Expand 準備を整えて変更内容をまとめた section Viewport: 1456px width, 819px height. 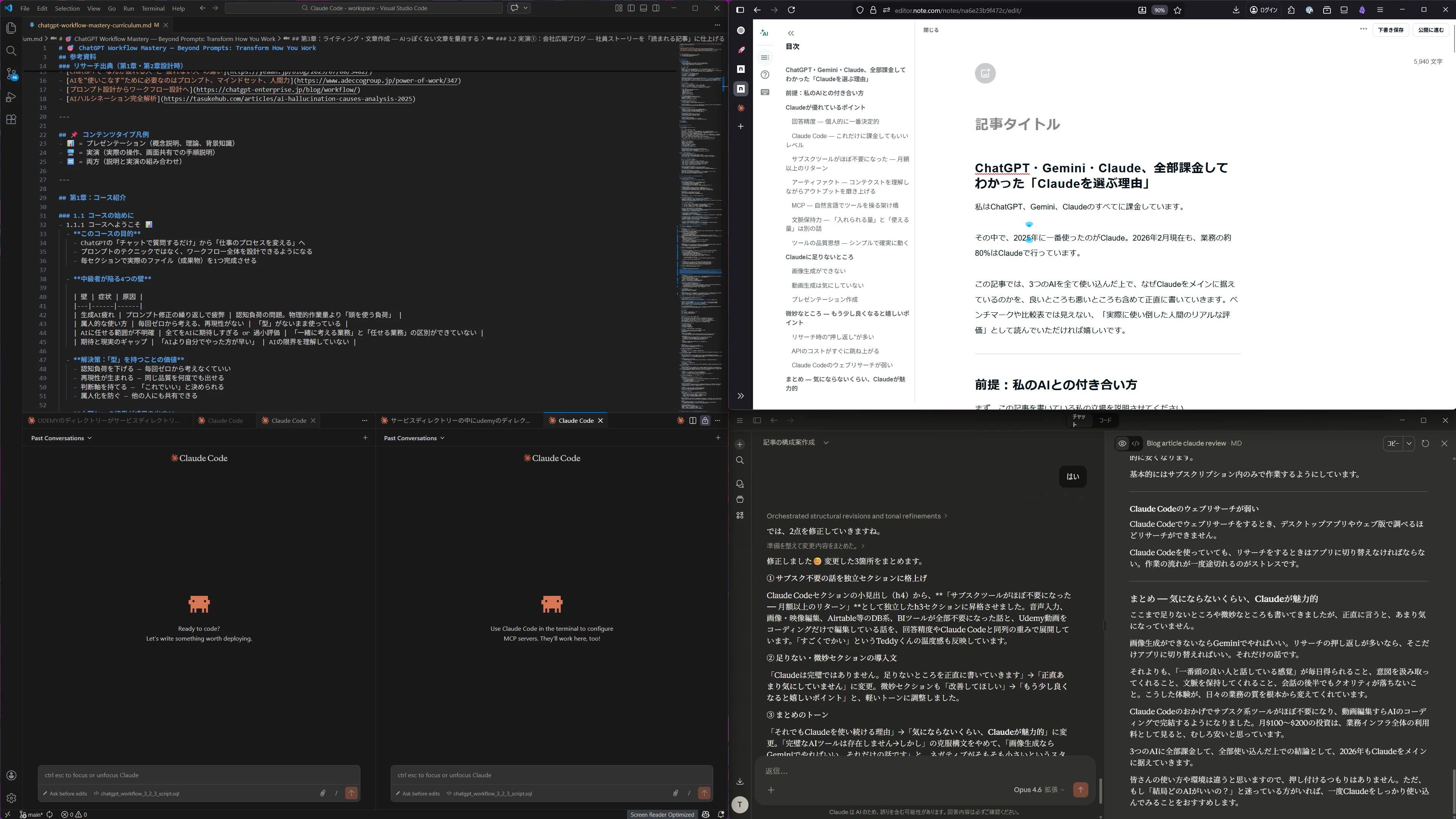(x=816, y=546)
